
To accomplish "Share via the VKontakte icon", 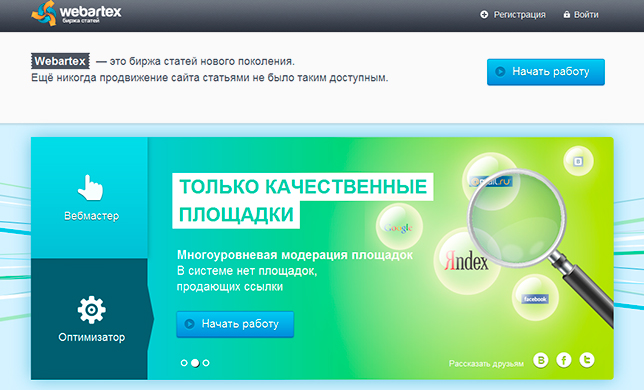I will click(541, 360).
